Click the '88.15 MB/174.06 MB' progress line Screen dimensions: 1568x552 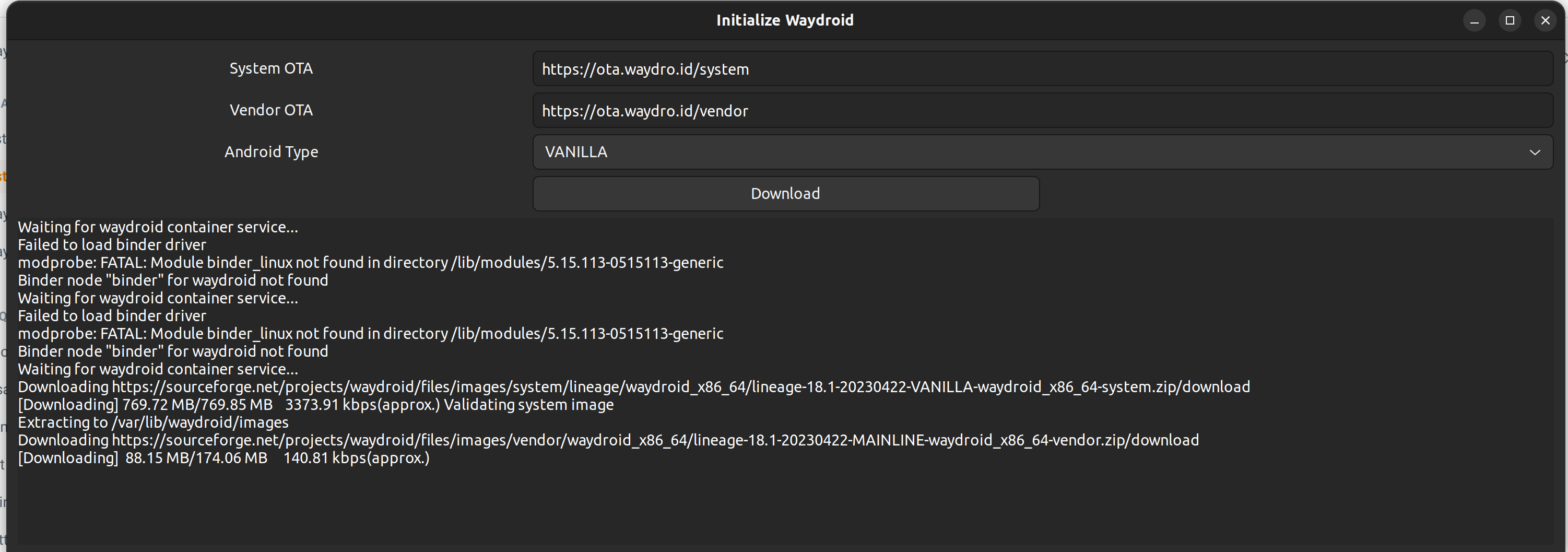tap(223, 457)
